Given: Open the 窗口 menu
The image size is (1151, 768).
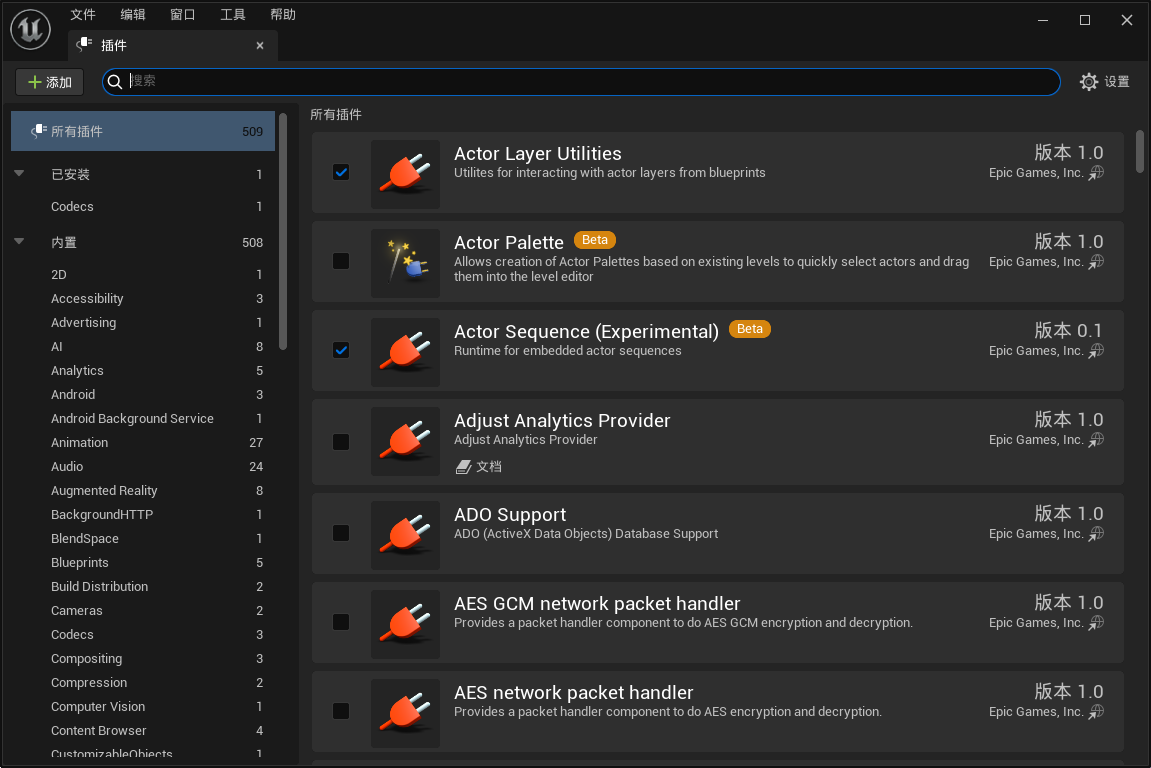Looking at the screenshot, I should pos(183,15).
